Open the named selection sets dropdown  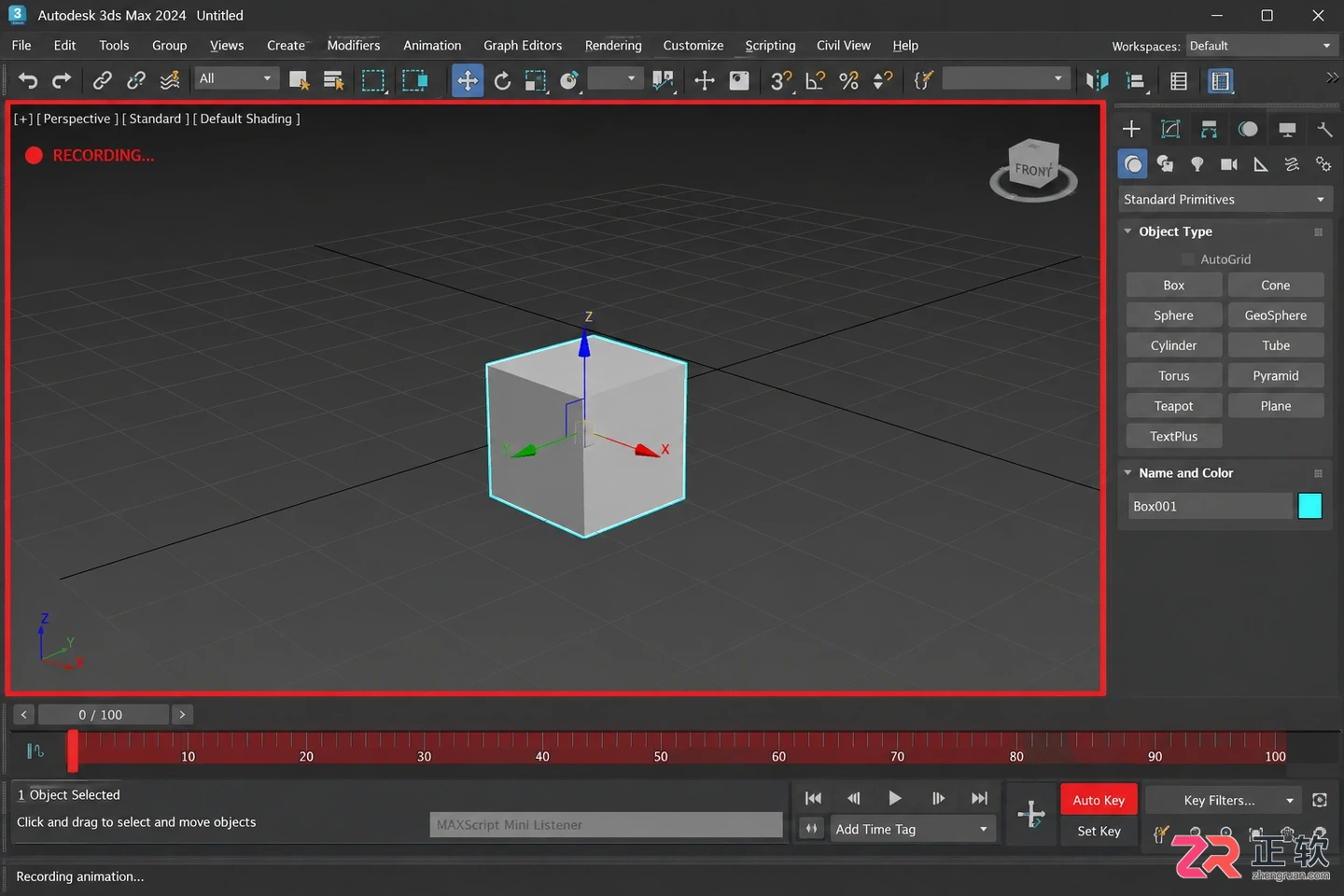[x=1004, y=78]
